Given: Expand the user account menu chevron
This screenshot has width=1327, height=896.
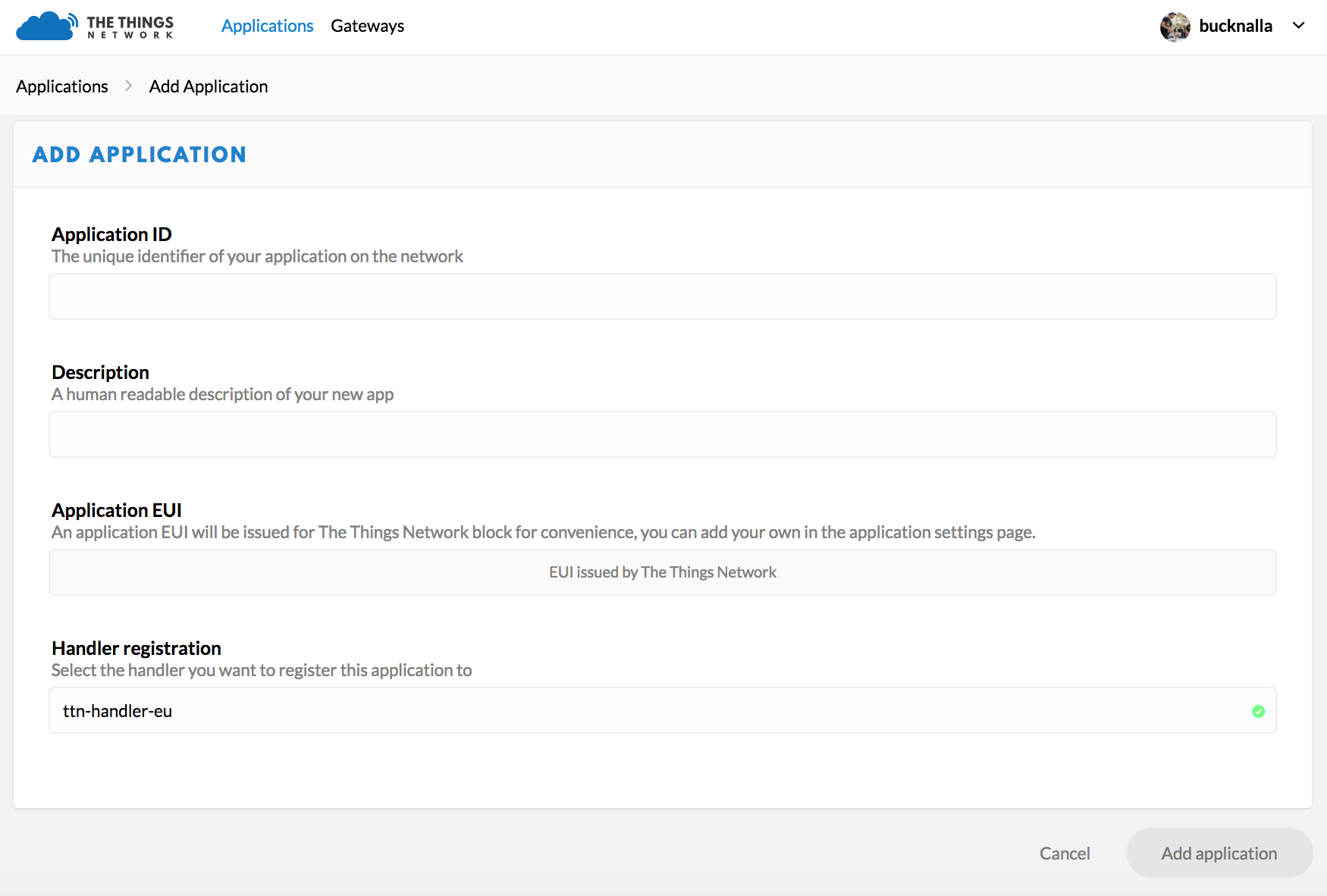Looking at the screenshot, I should (1298, 26).
